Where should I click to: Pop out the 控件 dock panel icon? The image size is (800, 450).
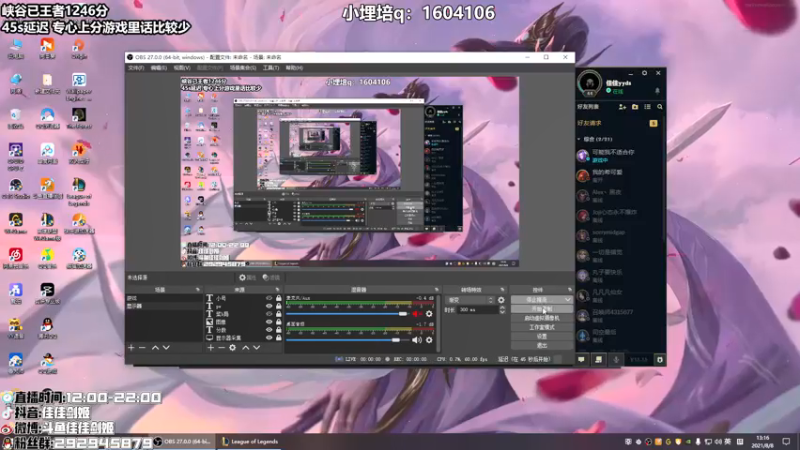[569, 290]
